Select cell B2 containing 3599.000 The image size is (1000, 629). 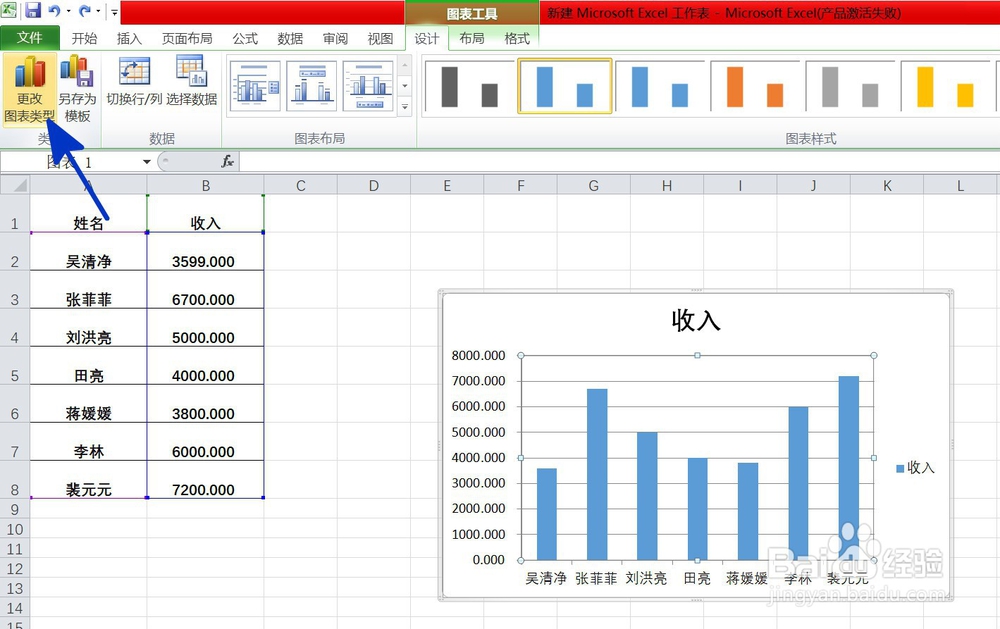coord(206,261)
